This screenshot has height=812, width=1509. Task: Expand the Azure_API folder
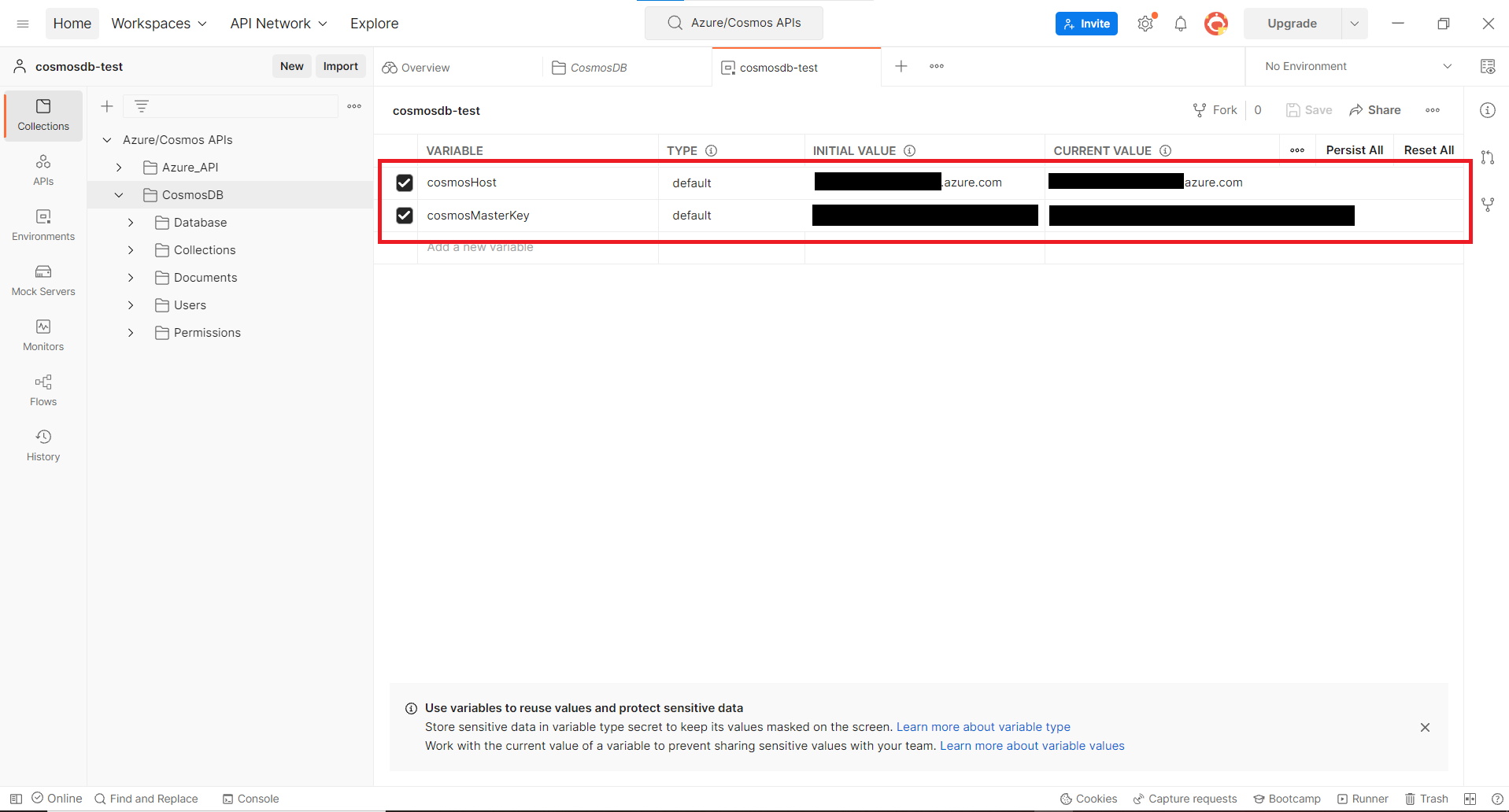[x=119, y=168]
